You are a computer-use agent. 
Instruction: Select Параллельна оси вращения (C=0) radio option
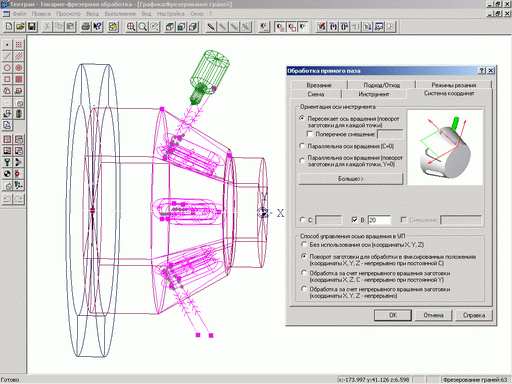tap(302, 146)
